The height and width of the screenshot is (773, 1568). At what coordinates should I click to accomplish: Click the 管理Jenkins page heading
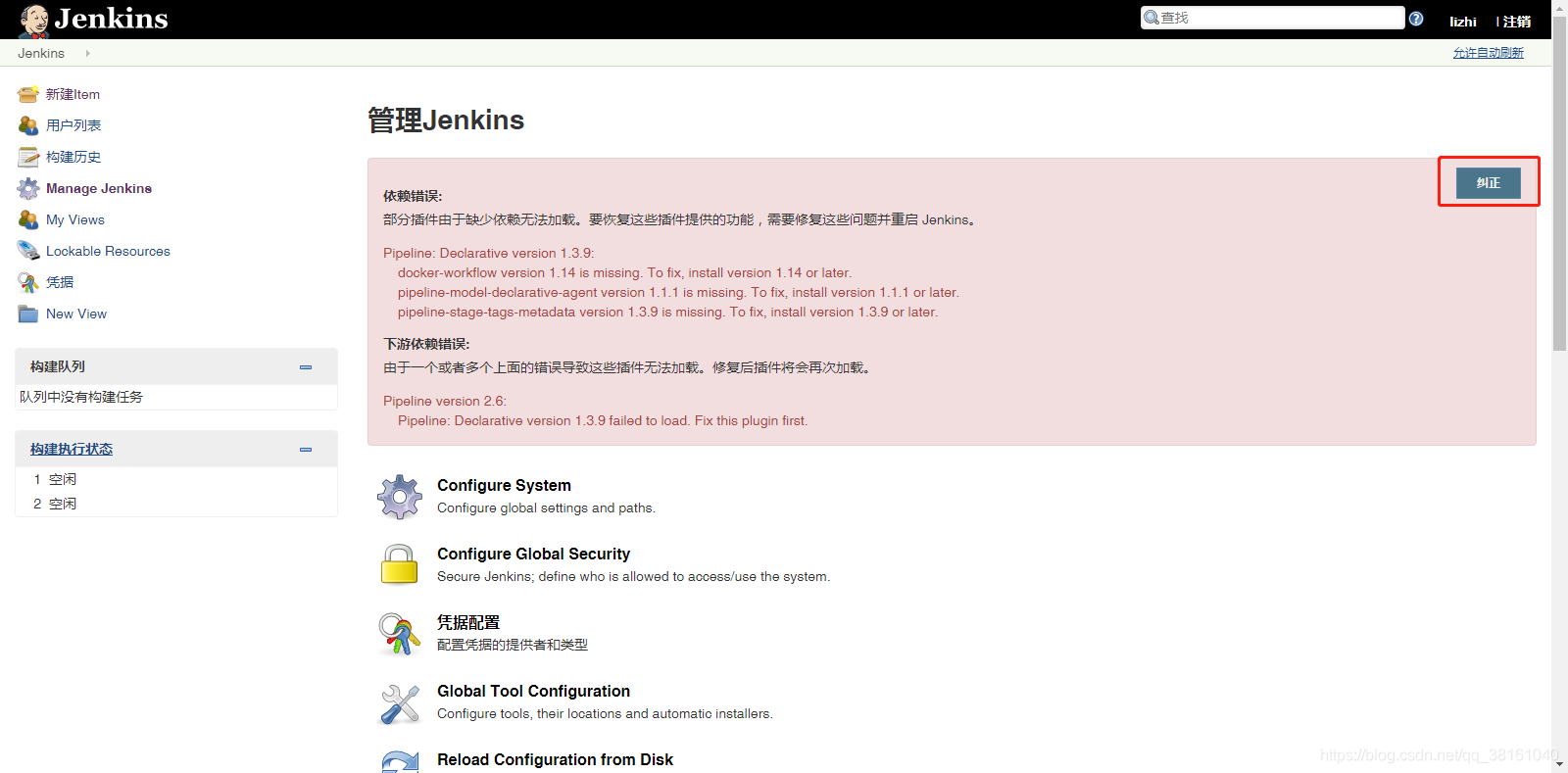[446, 120]
